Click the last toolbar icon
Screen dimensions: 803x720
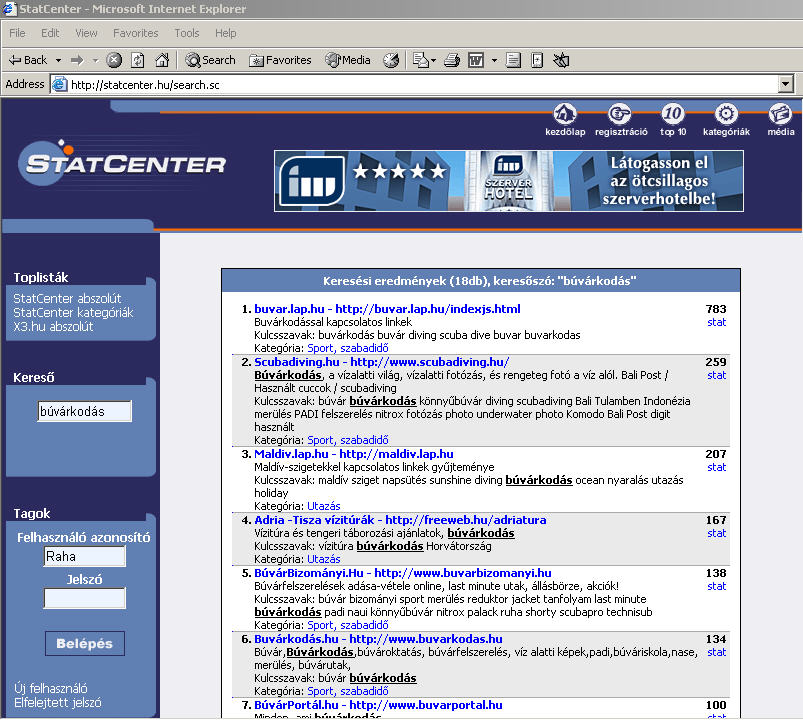tap(561, 60)
